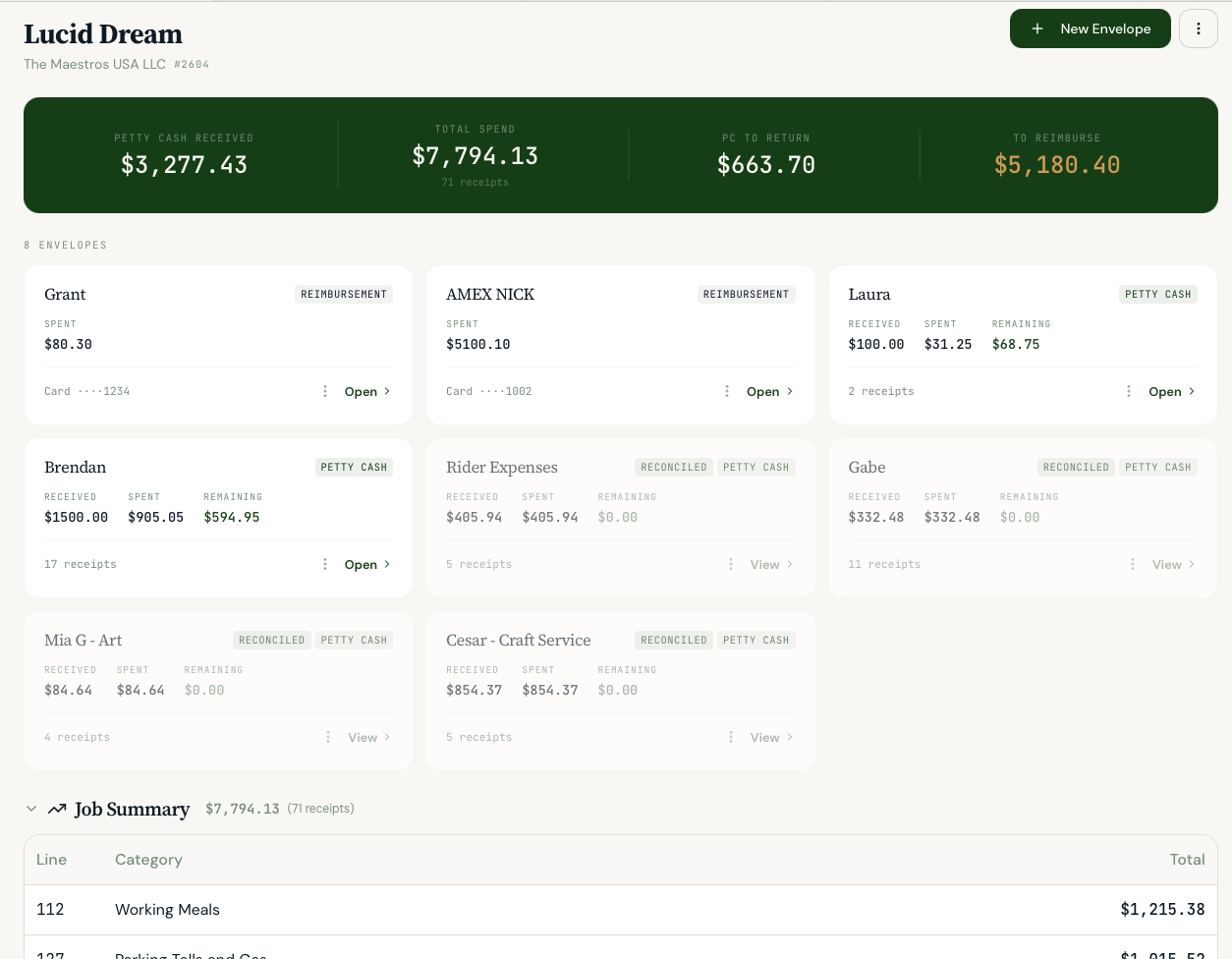Click the Category column header

tap(148, 860)
